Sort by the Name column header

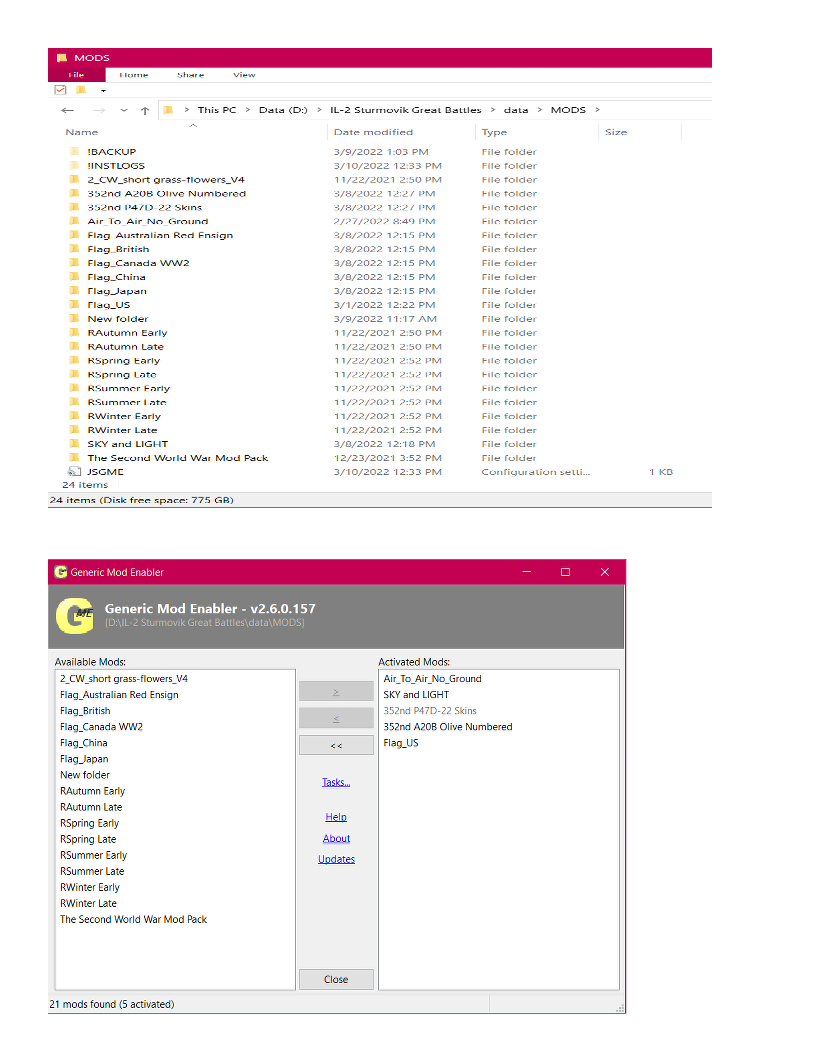(81, 132)
